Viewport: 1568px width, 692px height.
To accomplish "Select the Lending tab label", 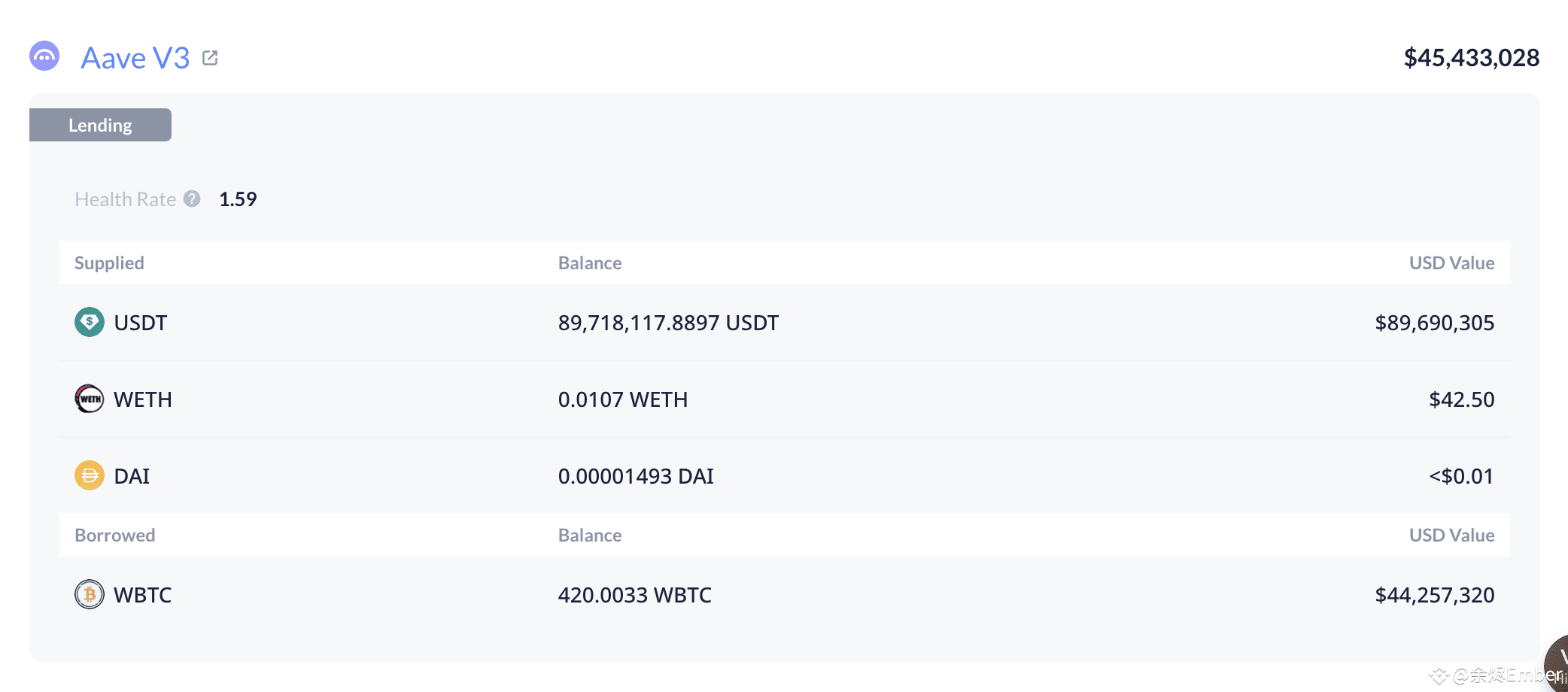I will coord(100,125).
